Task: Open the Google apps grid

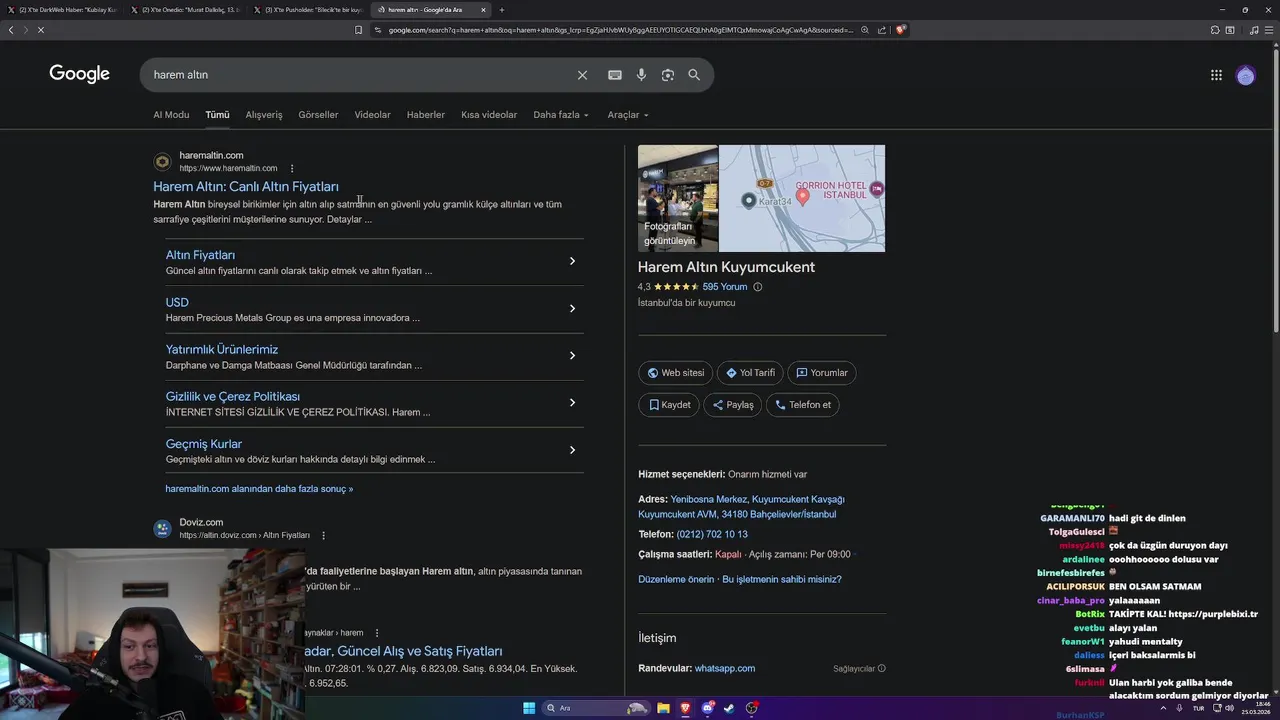Action: pos(1216,75)
